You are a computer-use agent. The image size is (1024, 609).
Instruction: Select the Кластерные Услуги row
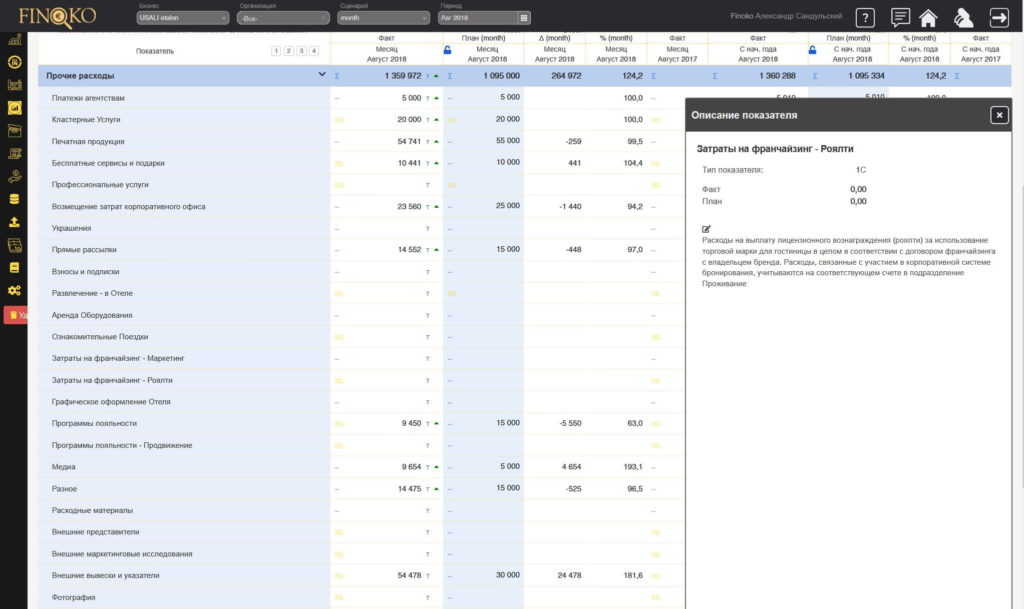[185, 119]
